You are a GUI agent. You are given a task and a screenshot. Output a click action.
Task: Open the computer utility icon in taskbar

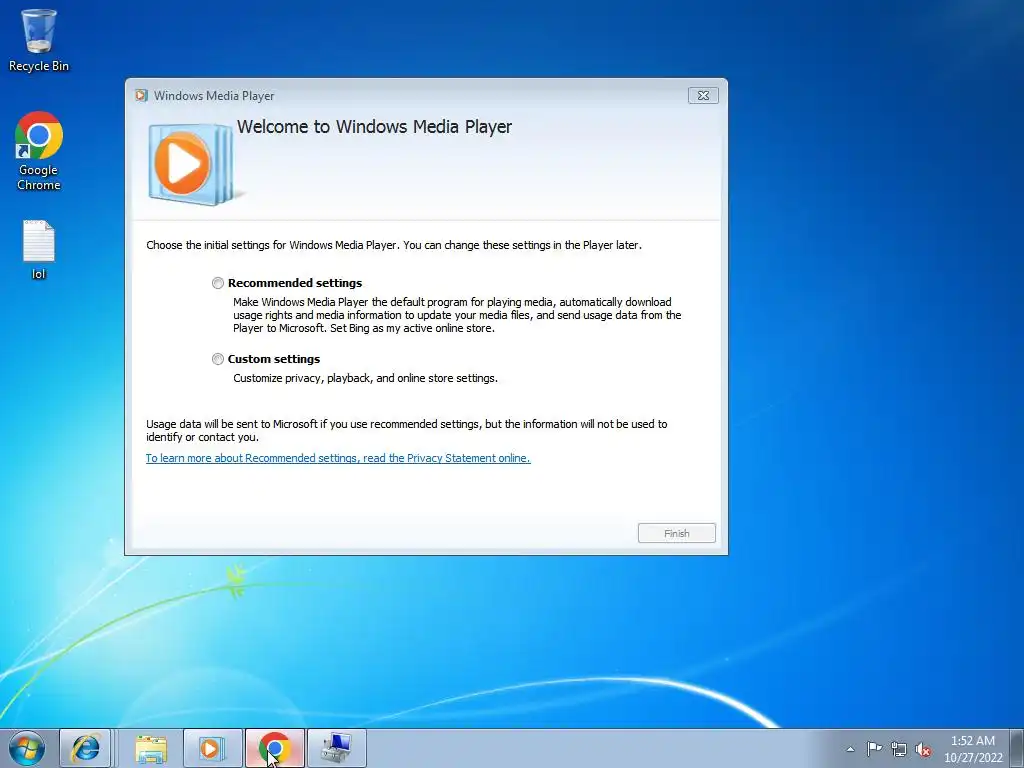337,748
